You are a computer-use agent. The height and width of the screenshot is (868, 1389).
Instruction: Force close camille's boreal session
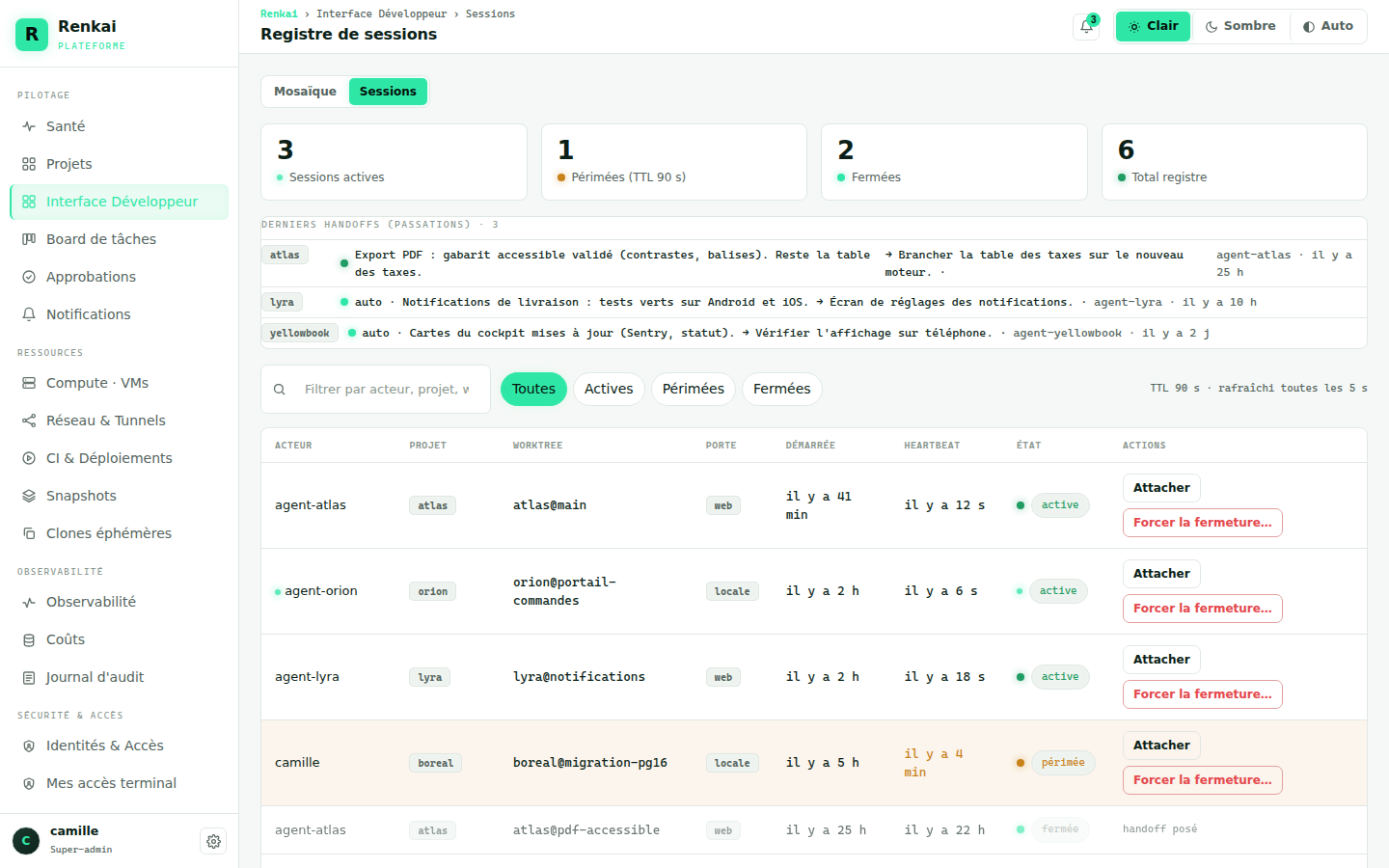coord(1202,780)
